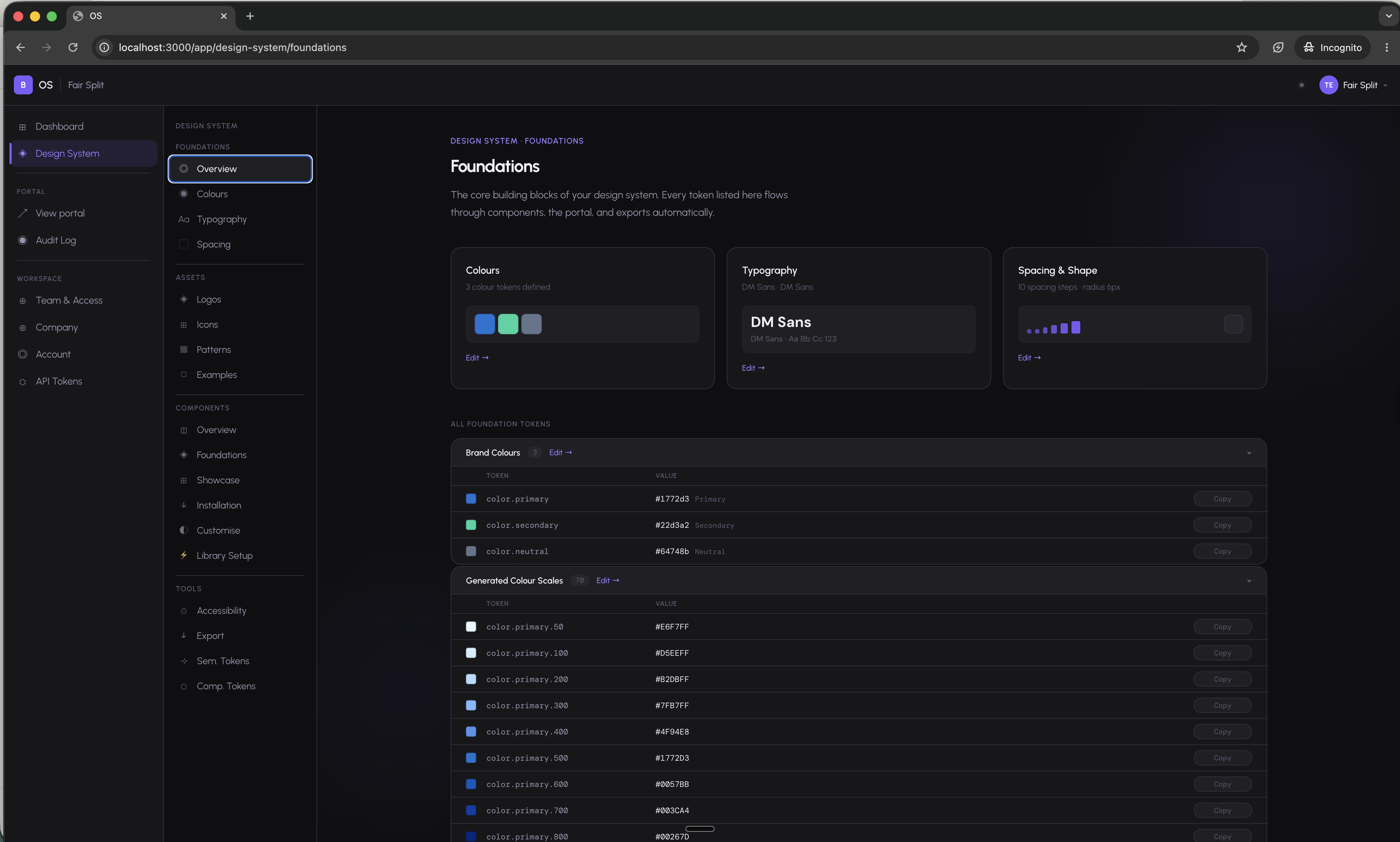Click the View portal arrow icon
The height and width of the screenshot is (842, 1400).
pos(23,213)
